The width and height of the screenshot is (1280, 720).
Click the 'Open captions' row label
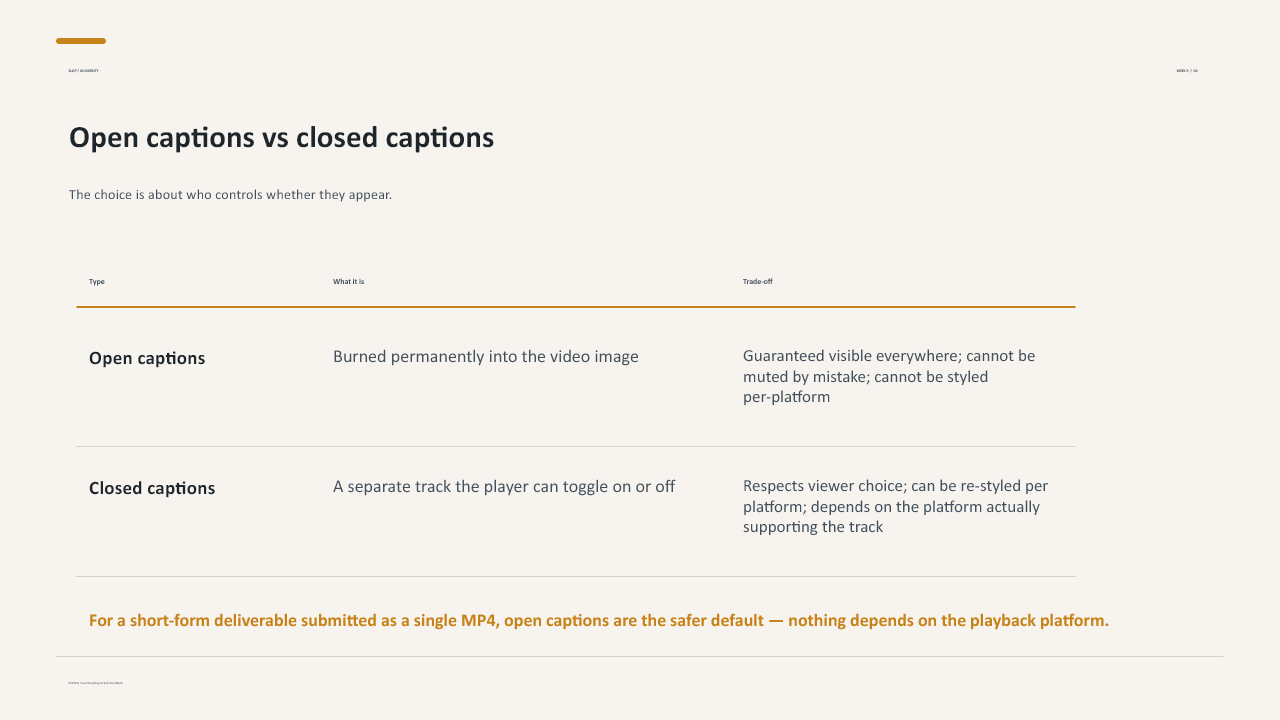pyautogui.click(x=147, y=358)
